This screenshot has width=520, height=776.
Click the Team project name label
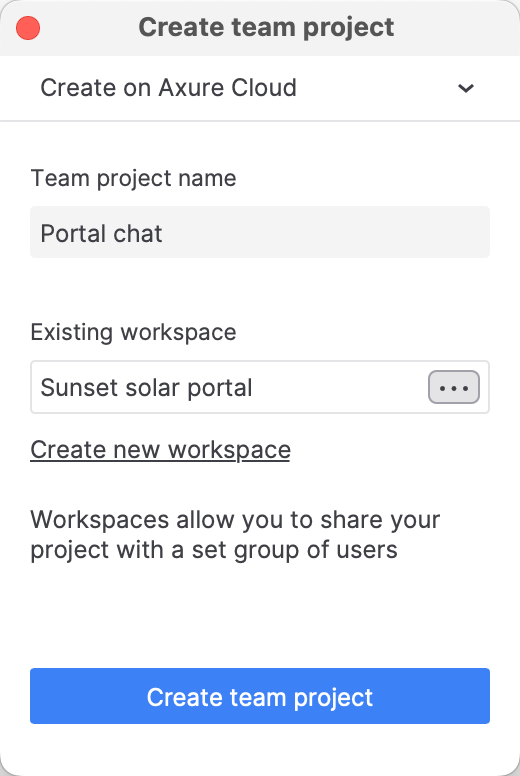(x=134, y=178)
